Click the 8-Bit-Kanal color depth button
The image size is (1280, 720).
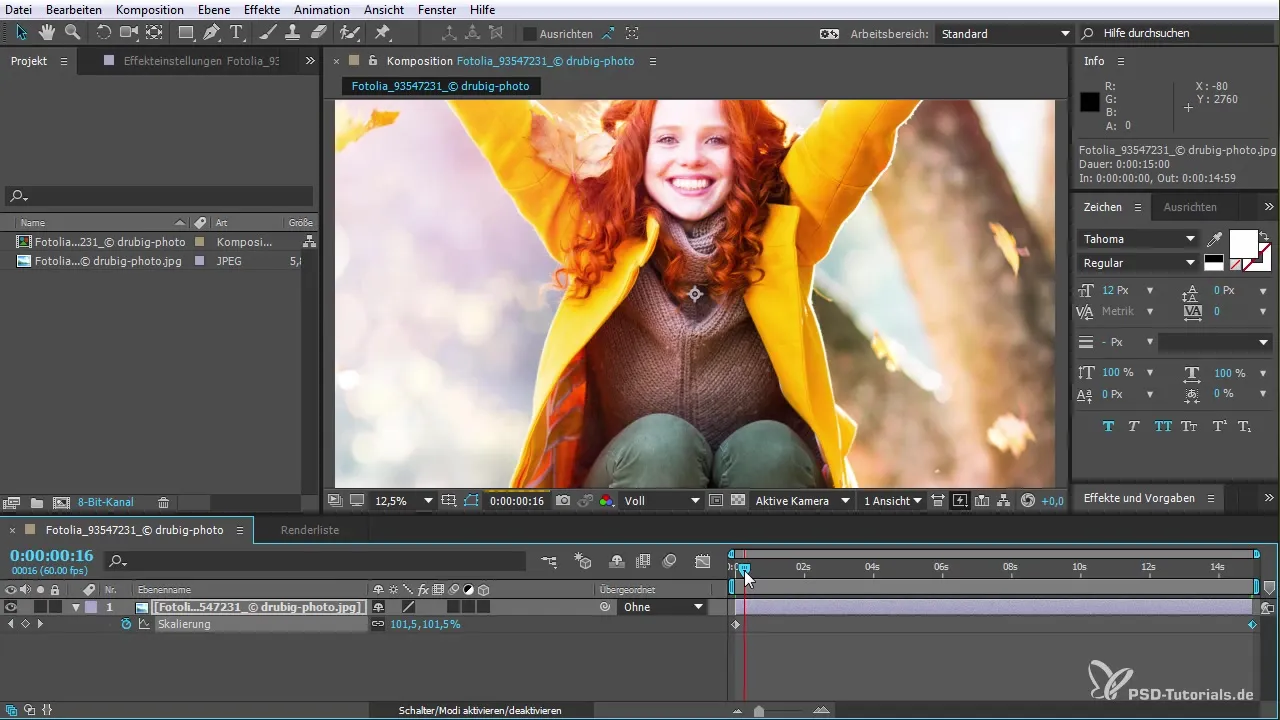[x=106, y=502]
